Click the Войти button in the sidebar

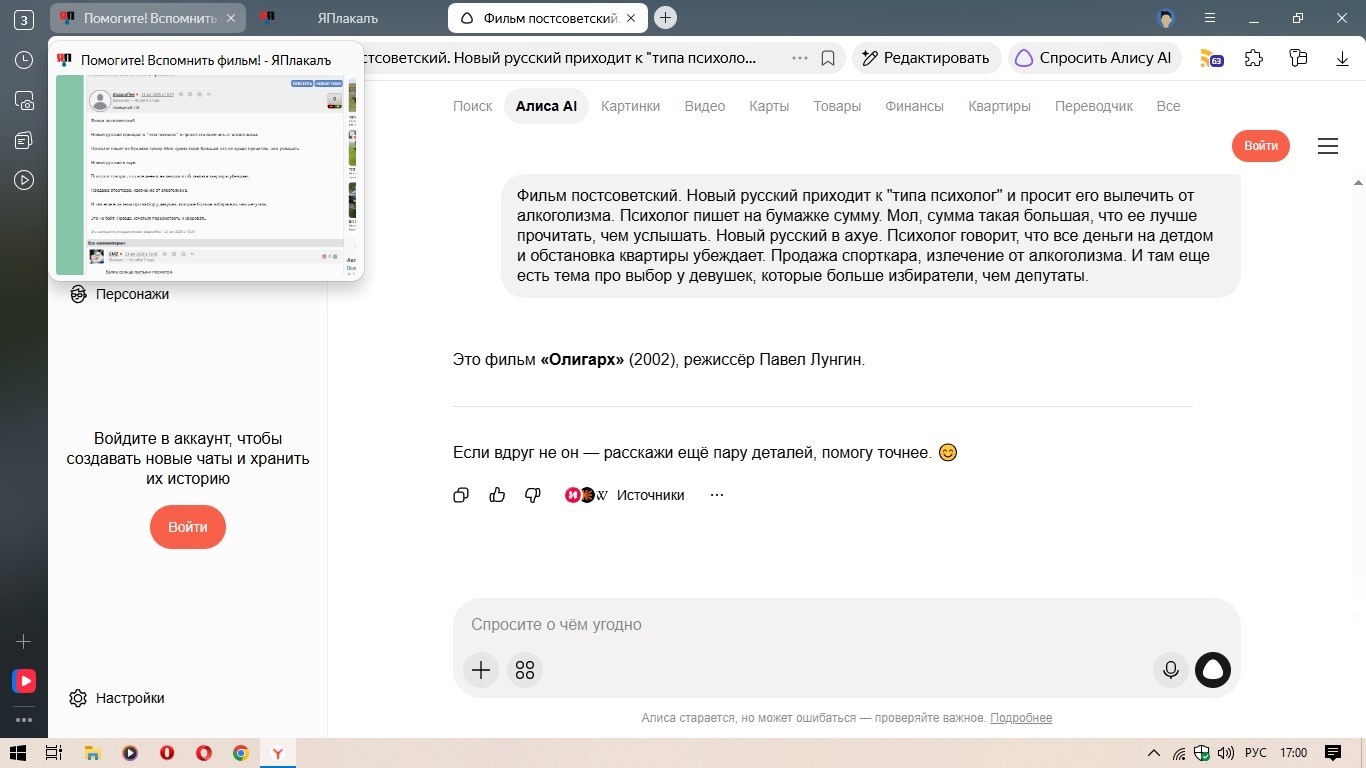188,527
